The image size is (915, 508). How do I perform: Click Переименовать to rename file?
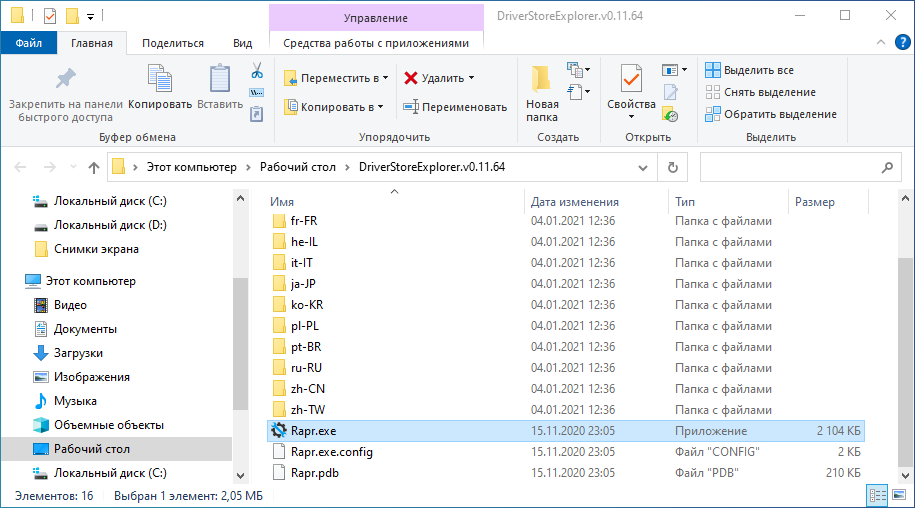(455, 107)
